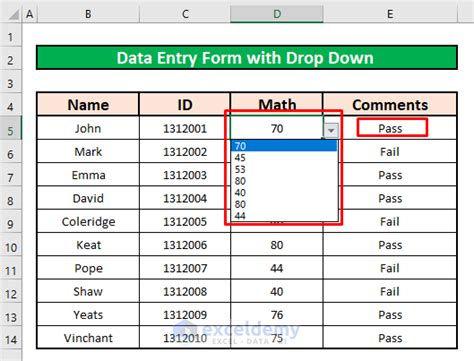
Task: Click ID cell '1312007'
Action: 185,268
